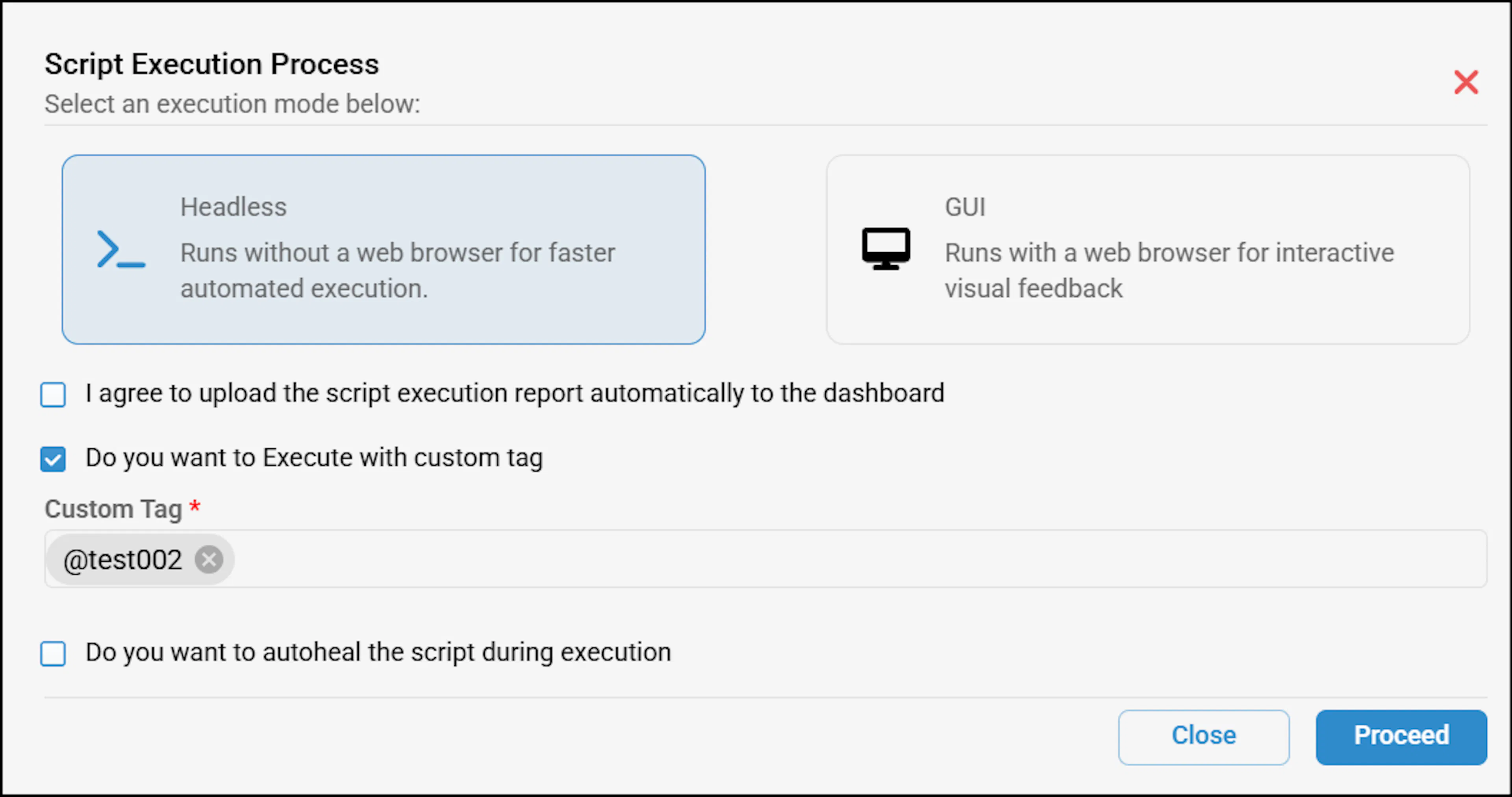
Task: Click the 'Script Execution Process' heading
Action: [212, 64]
